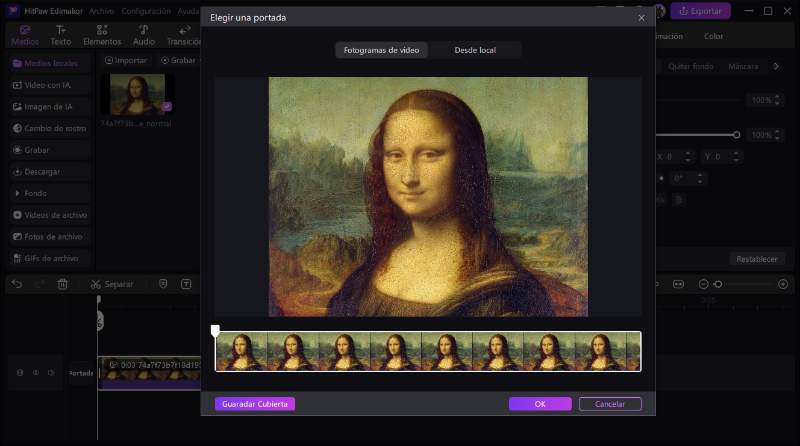Open the Archivo menu

click(102, 11)
